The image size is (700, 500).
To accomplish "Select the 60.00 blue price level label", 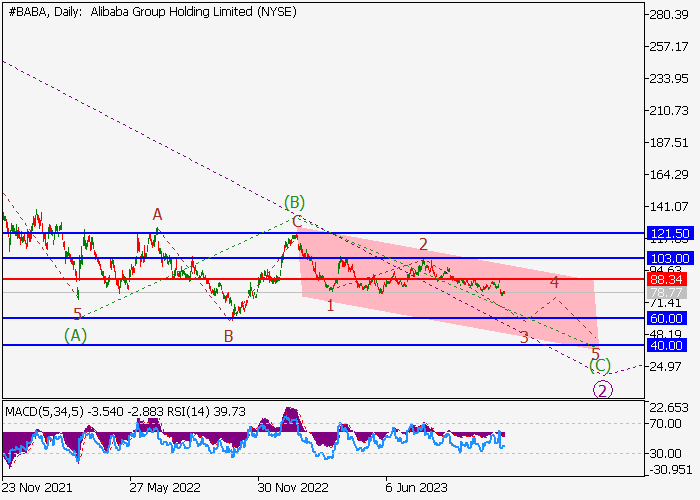I will 666,319.
